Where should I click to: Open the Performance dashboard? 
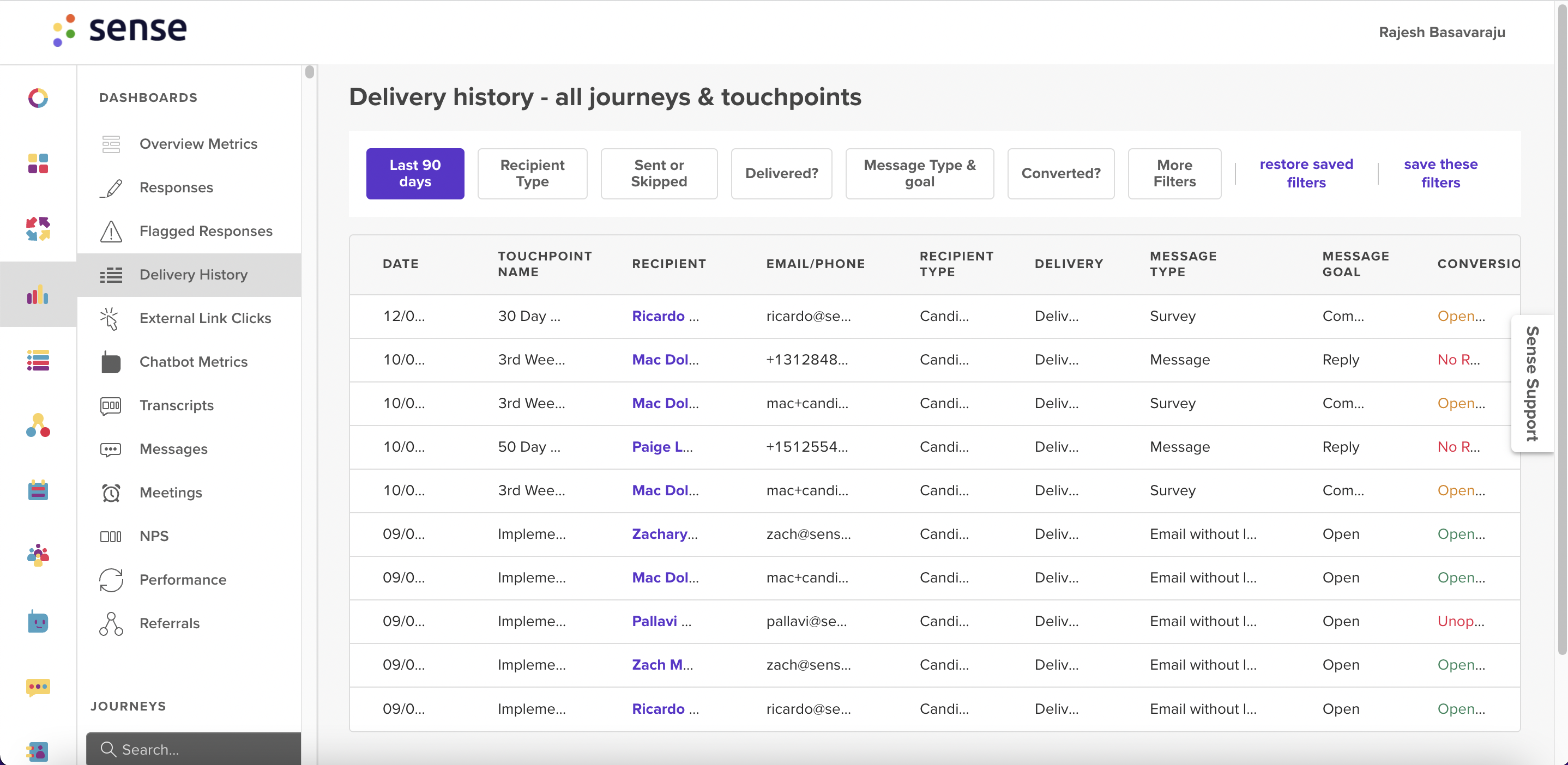183,580
